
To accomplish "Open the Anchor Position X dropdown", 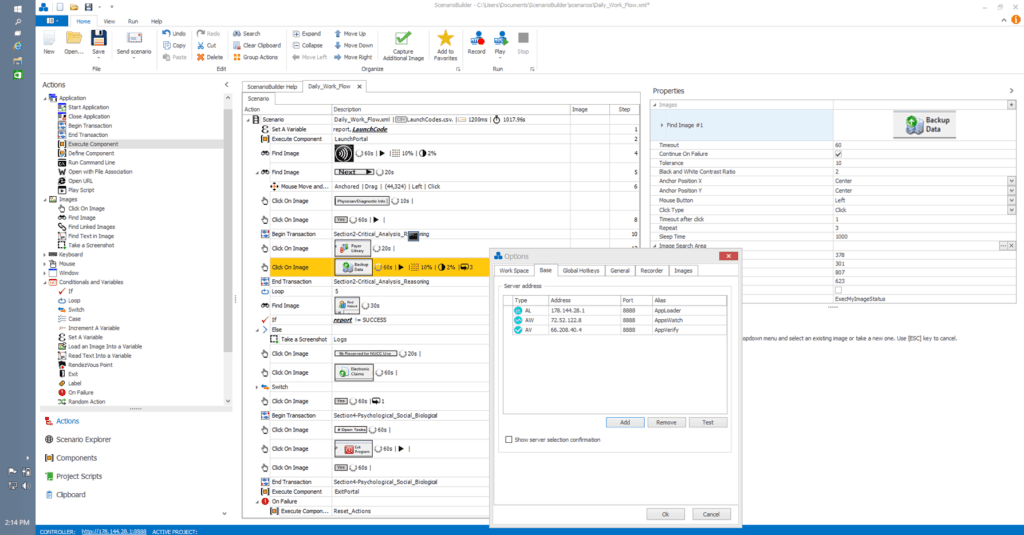I will pyautogui.click(x=1011, y=181).
